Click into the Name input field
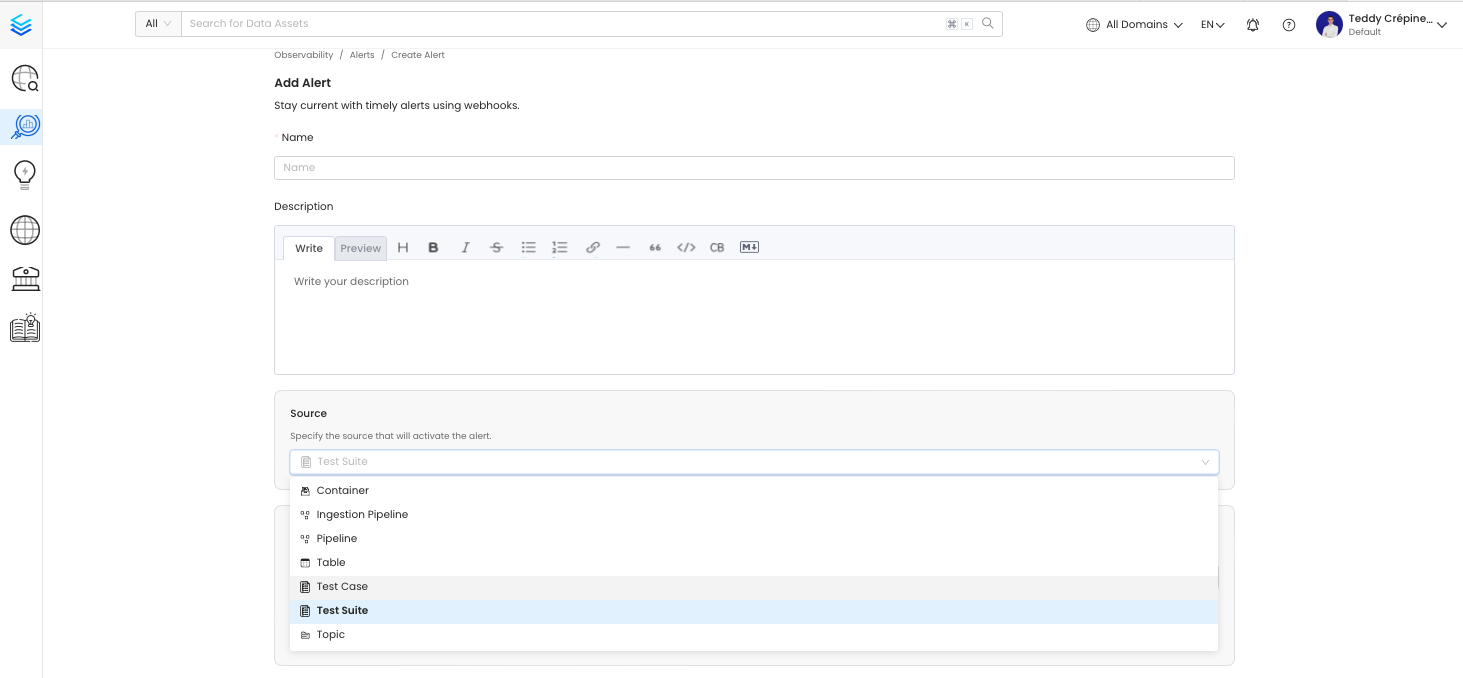 754,168
